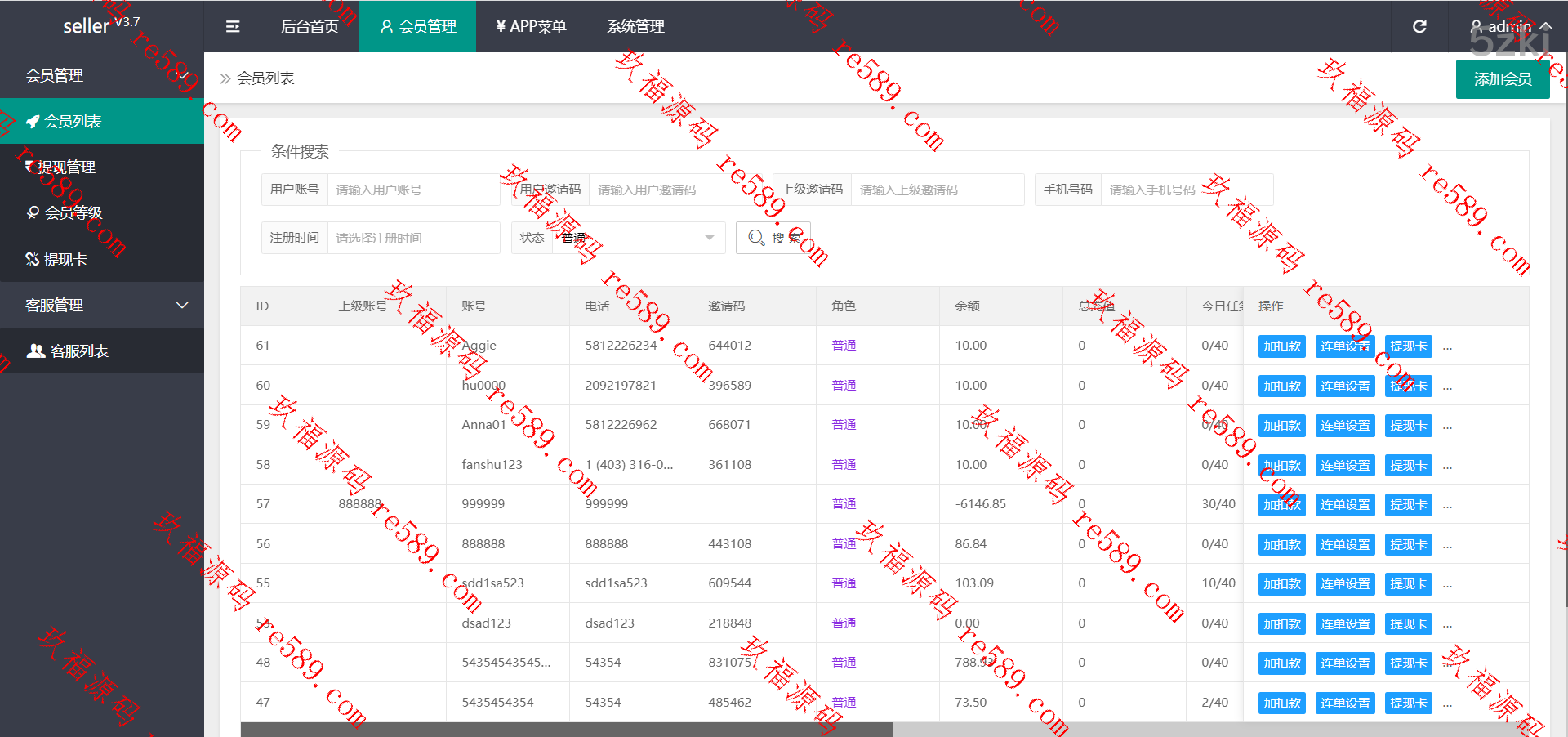Open the 状态 status dropdown
The width and height of the screenshot is (1568, 737).
638,238
